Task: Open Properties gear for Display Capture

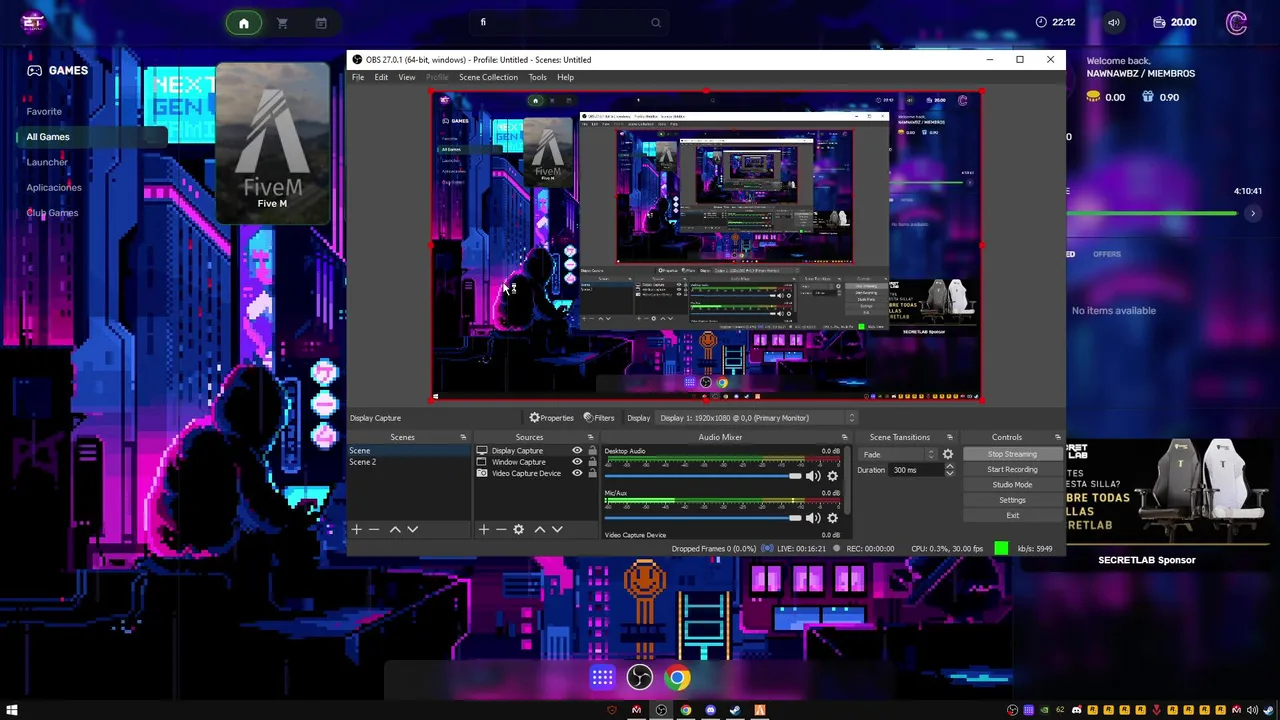Action: coord(552,418)
